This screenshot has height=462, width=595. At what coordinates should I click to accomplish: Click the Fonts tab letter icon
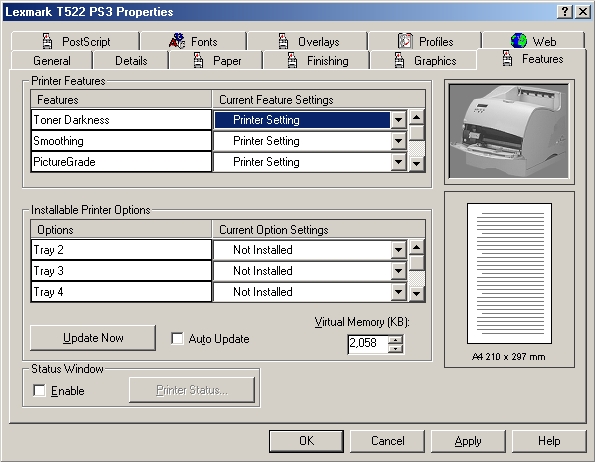pos(177,41)
